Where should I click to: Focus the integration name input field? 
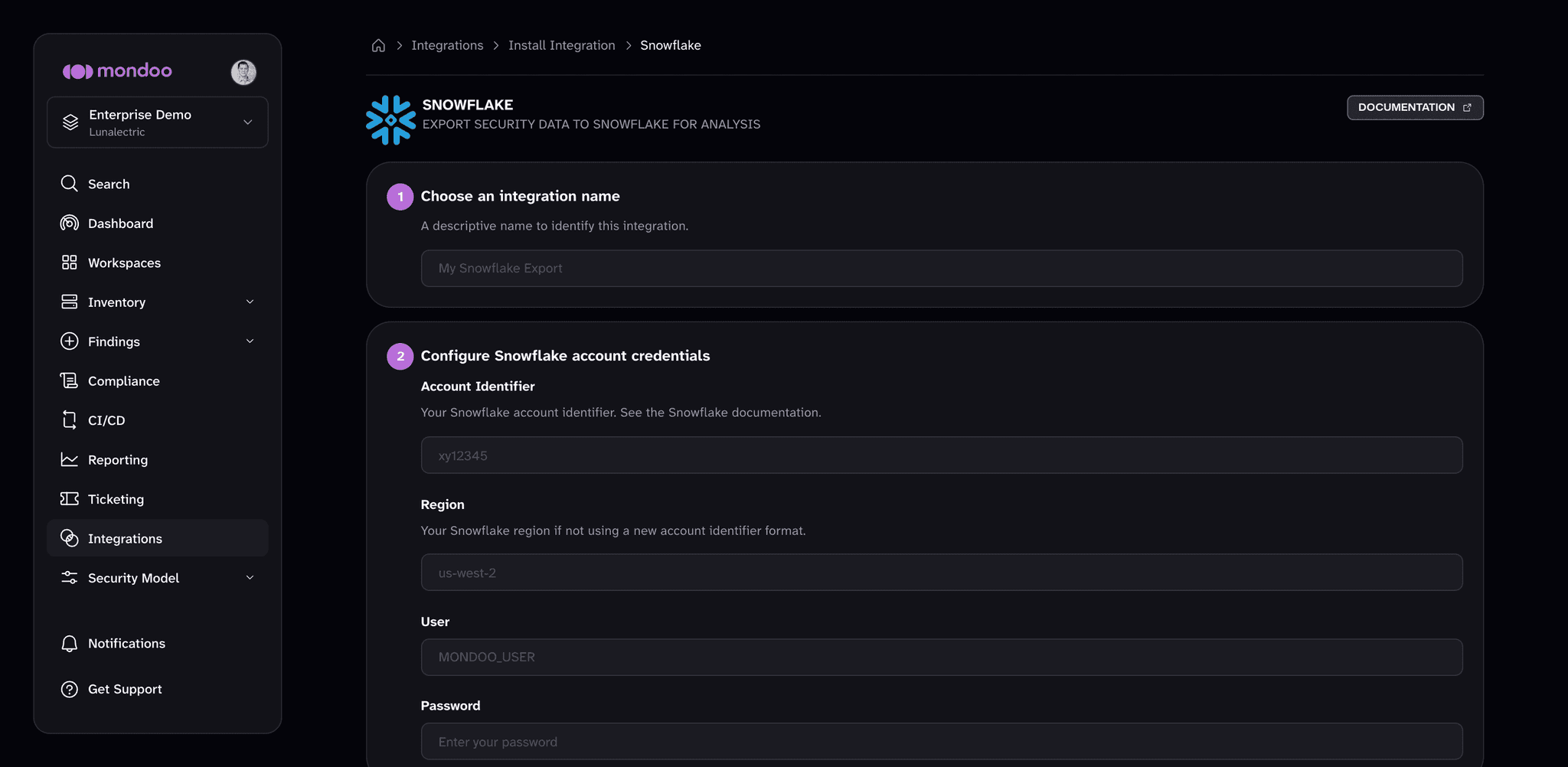tap(942, 268)
